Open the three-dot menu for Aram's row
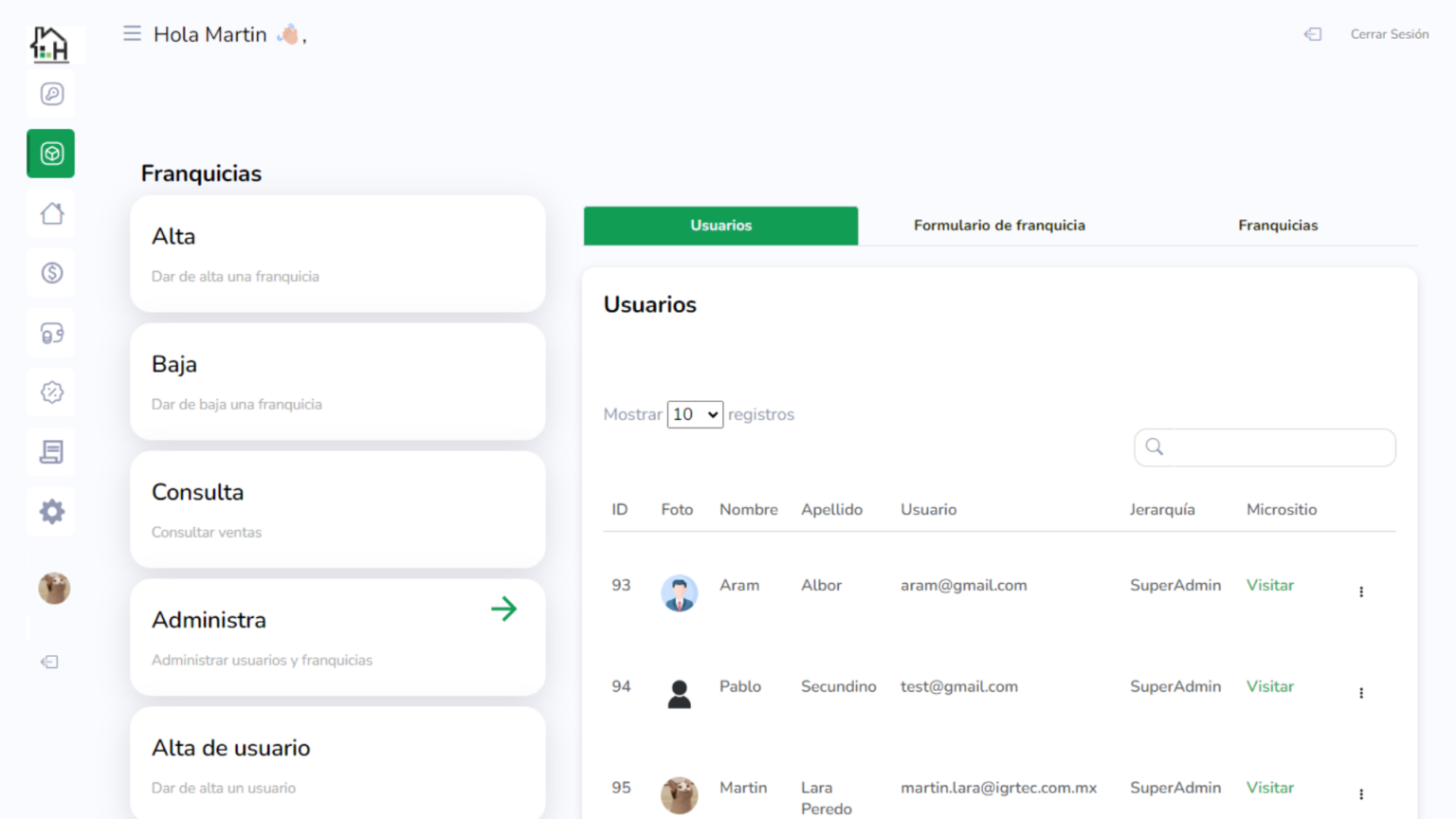 (1361, 591)
